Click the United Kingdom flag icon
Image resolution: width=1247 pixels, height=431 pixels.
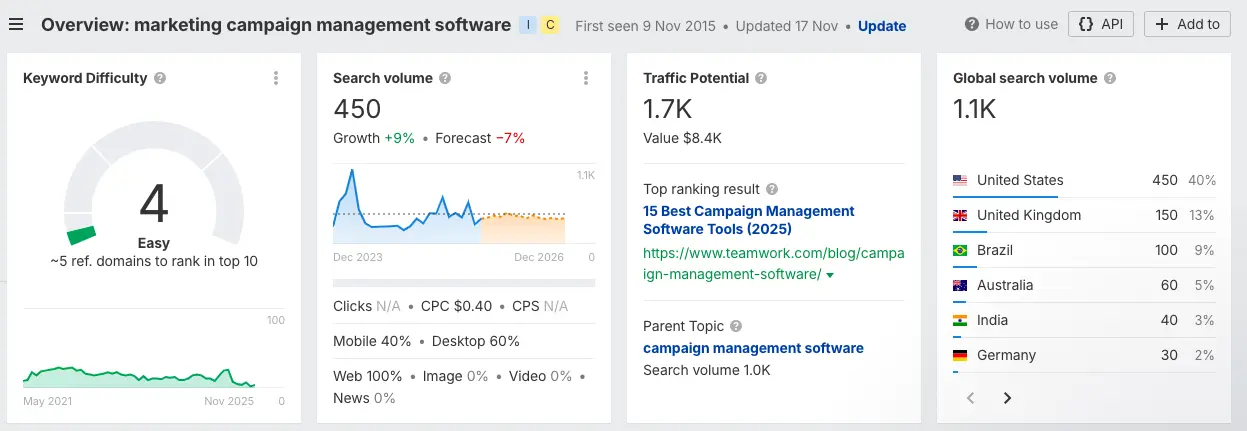(x=960, y=216)
